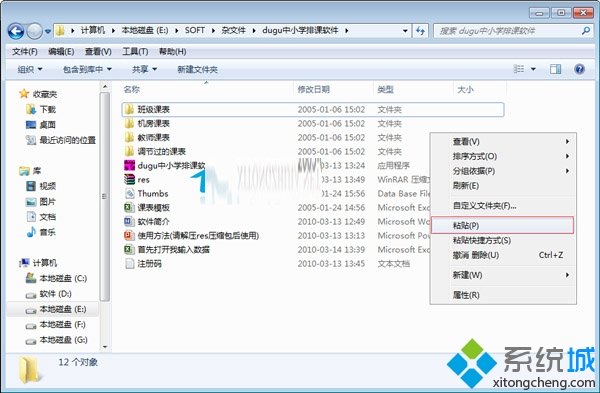Click the refresh icon beside address bar

click(420, 31)
